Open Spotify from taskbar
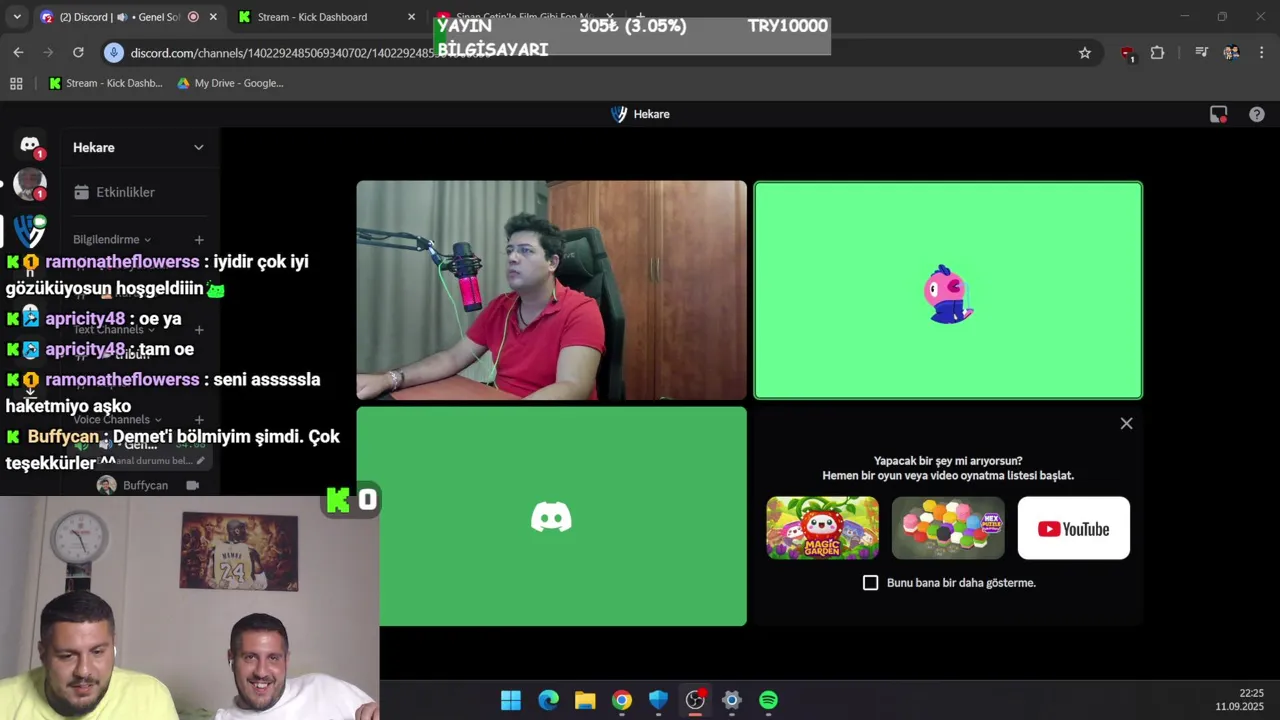Image resolution: width=1280 pixels, height=720 pixels. (x=768, y=700)
